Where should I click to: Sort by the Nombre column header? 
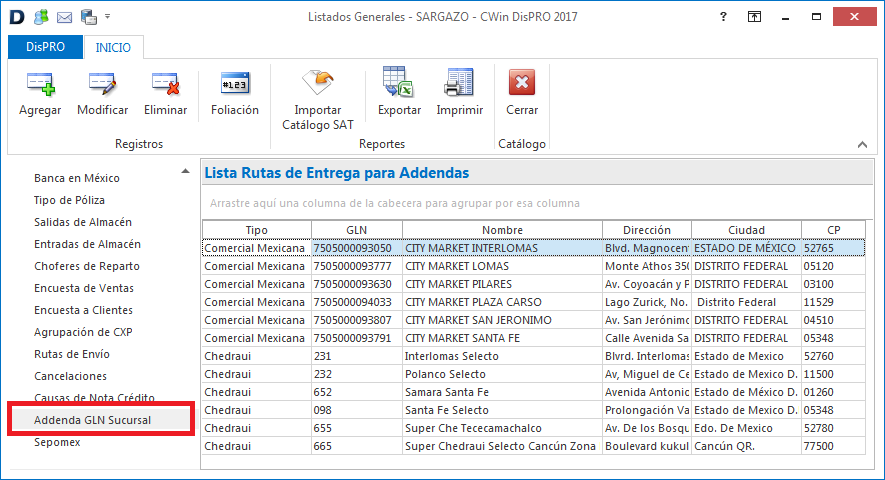tap(502, 230)
